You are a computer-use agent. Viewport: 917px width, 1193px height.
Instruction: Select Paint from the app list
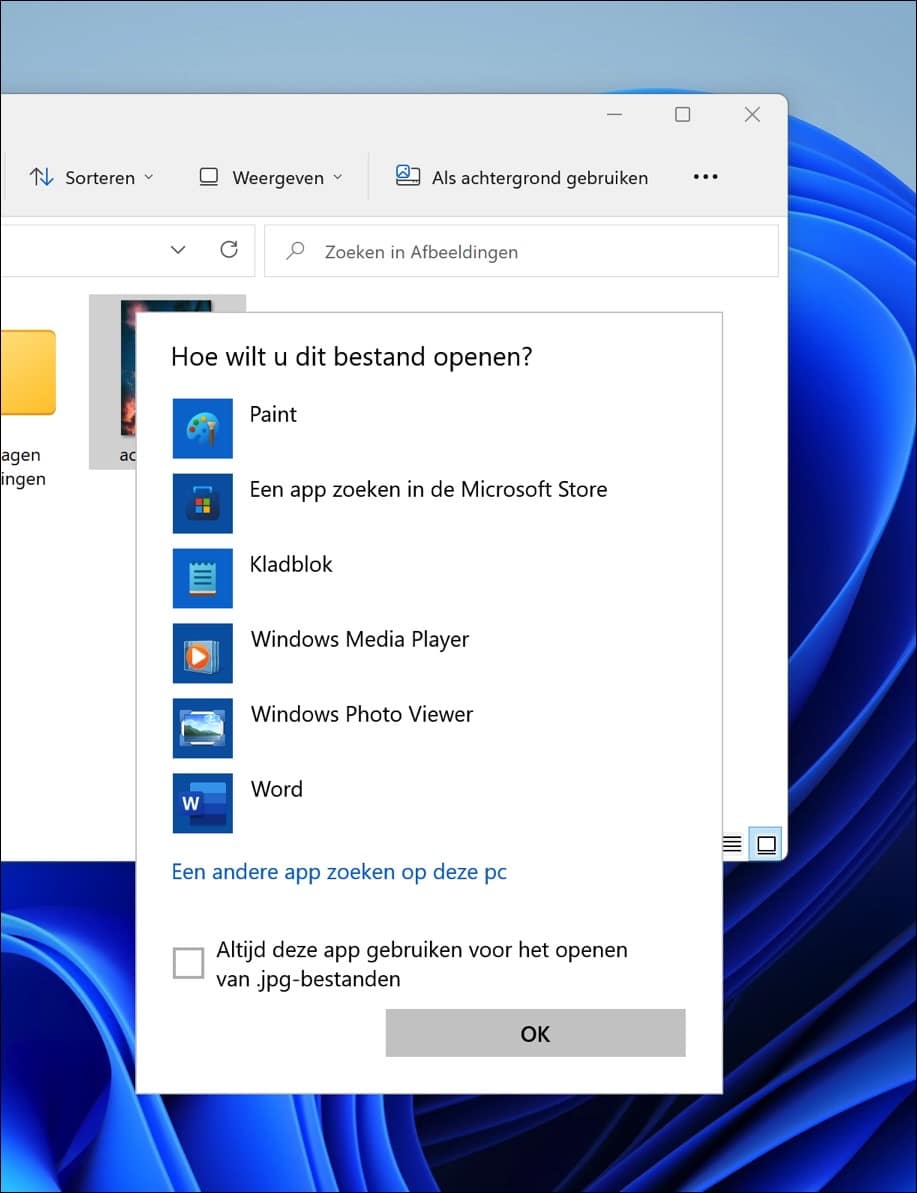click(273, 415)
